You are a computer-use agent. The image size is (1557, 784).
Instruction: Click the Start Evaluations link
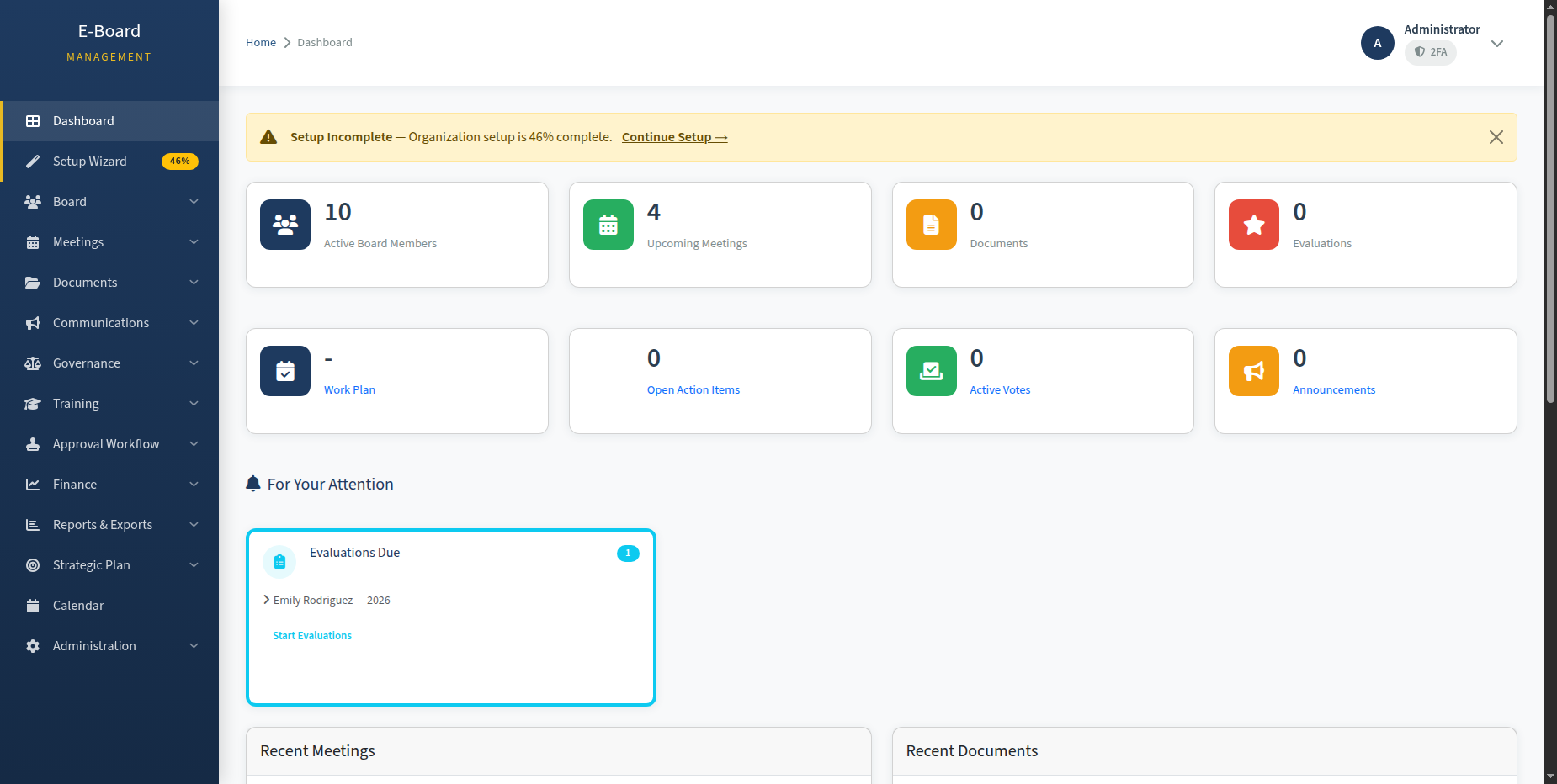tap(312, 635)
